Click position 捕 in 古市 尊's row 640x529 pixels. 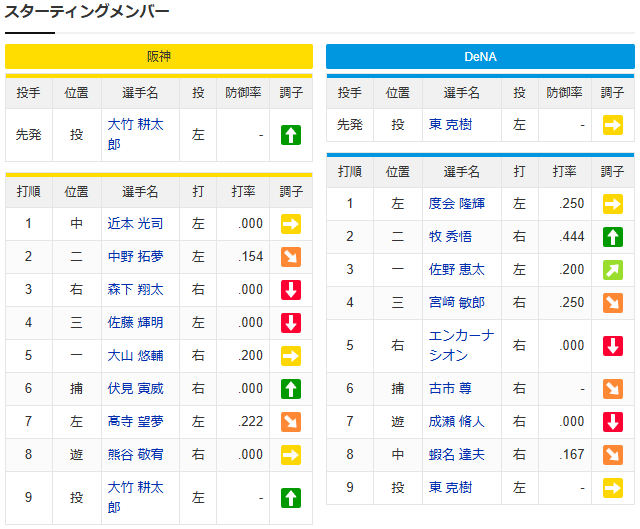(x=398, y=389)
